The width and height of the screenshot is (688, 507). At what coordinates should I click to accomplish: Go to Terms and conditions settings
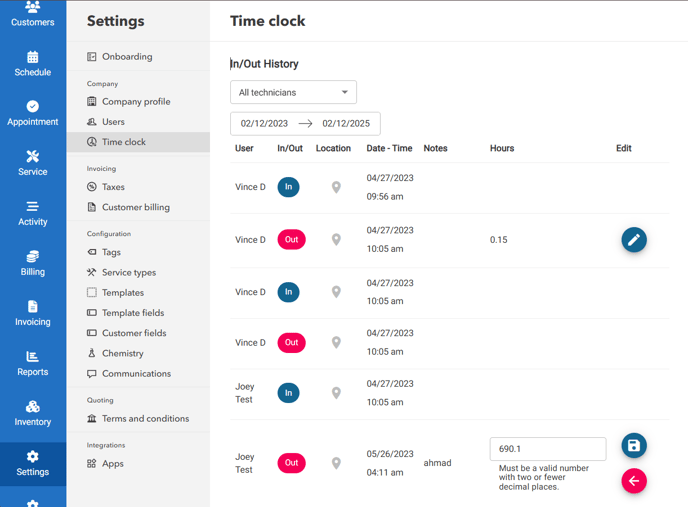(145, 419)
